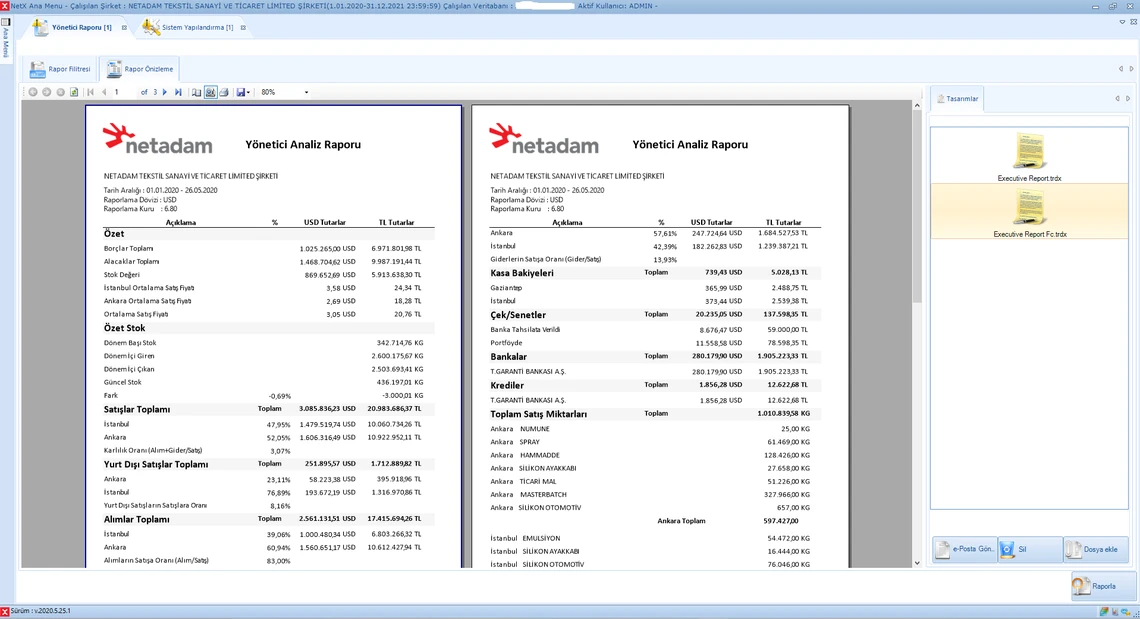Close the Yönetici Raporu tab
This screenshot has height=619, width=1140.
pos(124,28)
